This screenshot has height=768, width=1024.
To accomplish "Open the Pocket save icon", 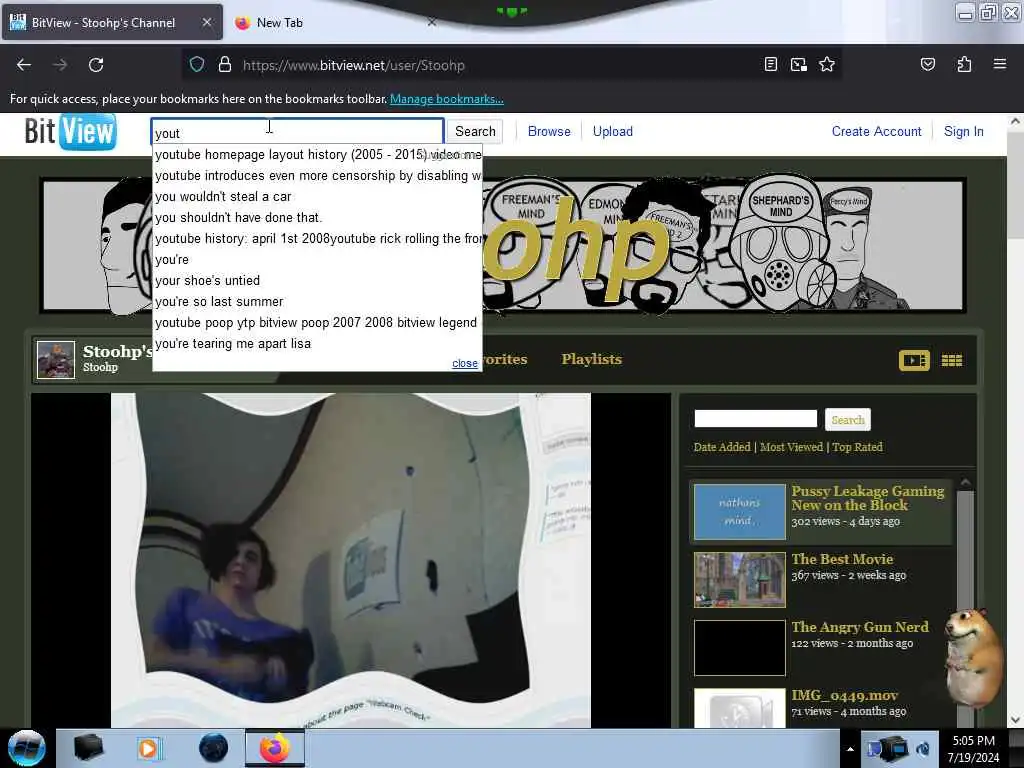I will tap(927, 64).
